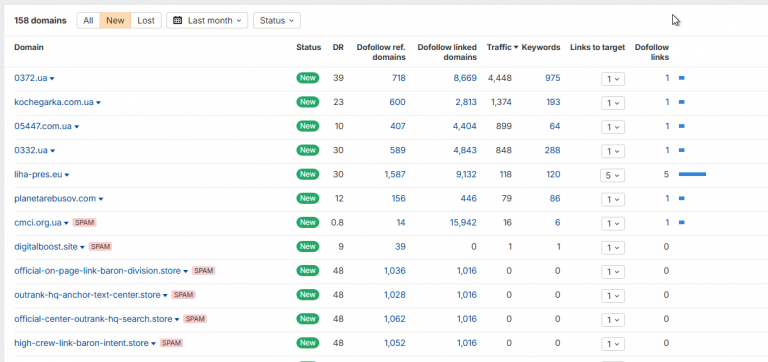
Task: Open the Status filter dropdown
Action: pyautogui.click(x=277, y=21)
